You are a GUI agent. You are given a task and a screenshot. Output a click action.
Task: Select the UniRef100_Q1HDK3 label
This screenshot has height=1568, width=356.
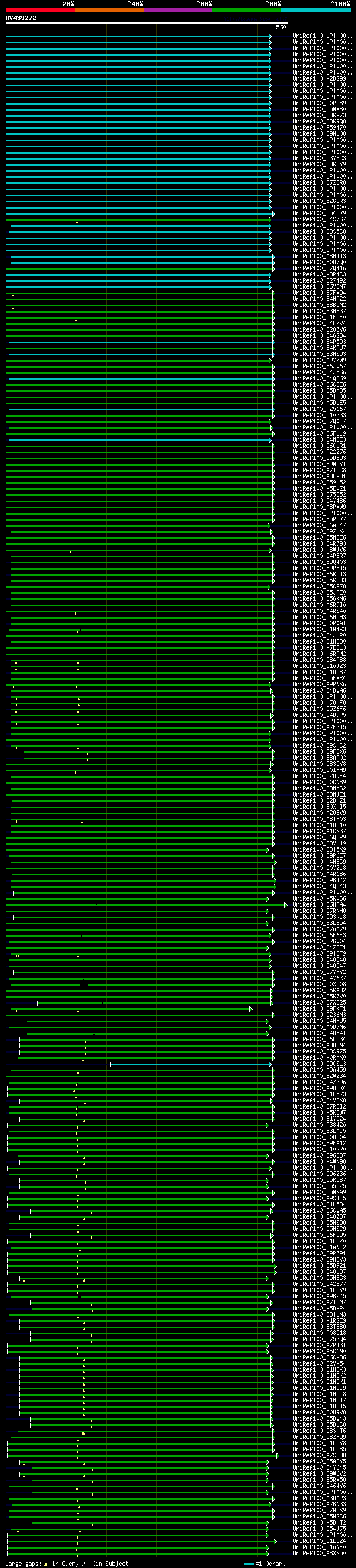pos(319,1369)
